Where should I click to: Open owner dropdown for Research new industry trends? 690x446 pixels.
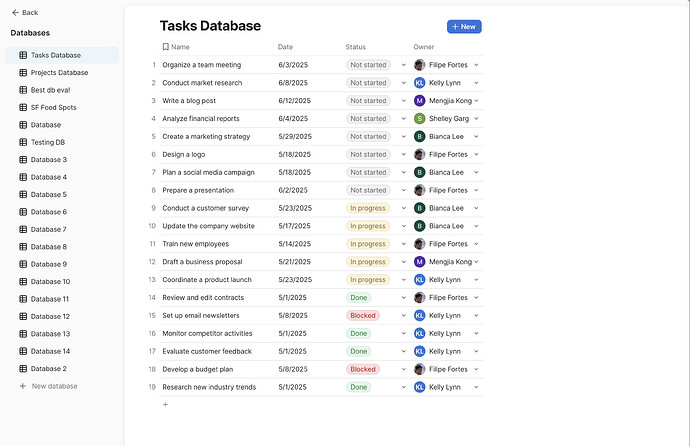pyautogui.click(x=476, y=387)
